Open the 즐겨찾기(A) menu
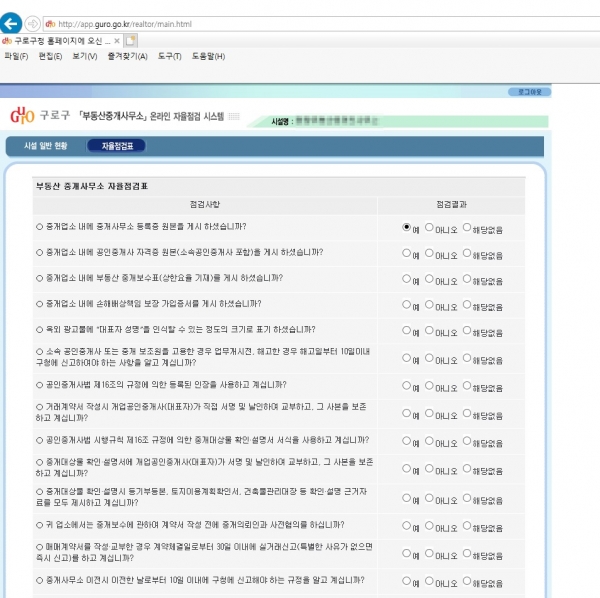The height and width of the screenshot is (598, 600). tap(127, 56)
